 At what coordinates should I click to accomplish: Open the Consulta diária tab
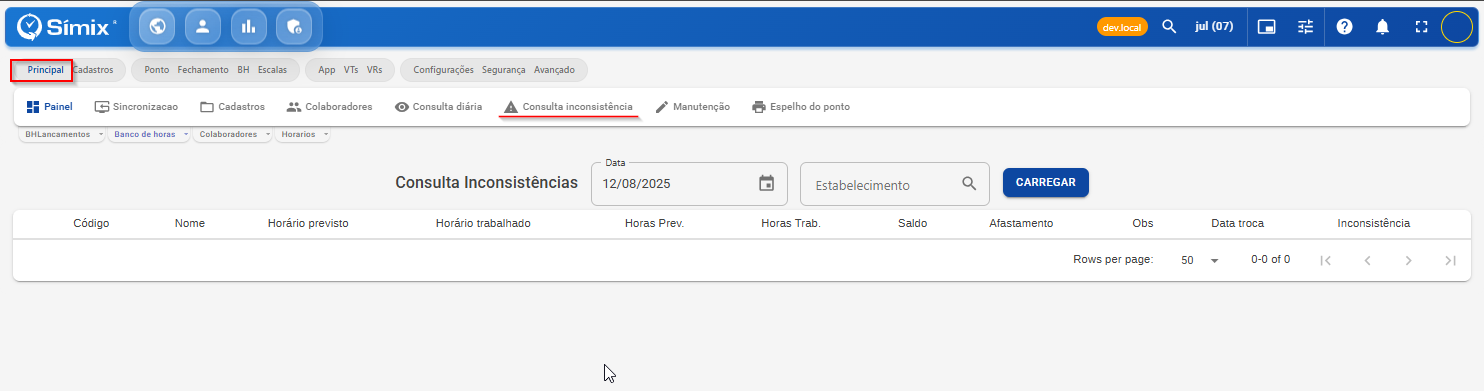[x=438, y=107]
